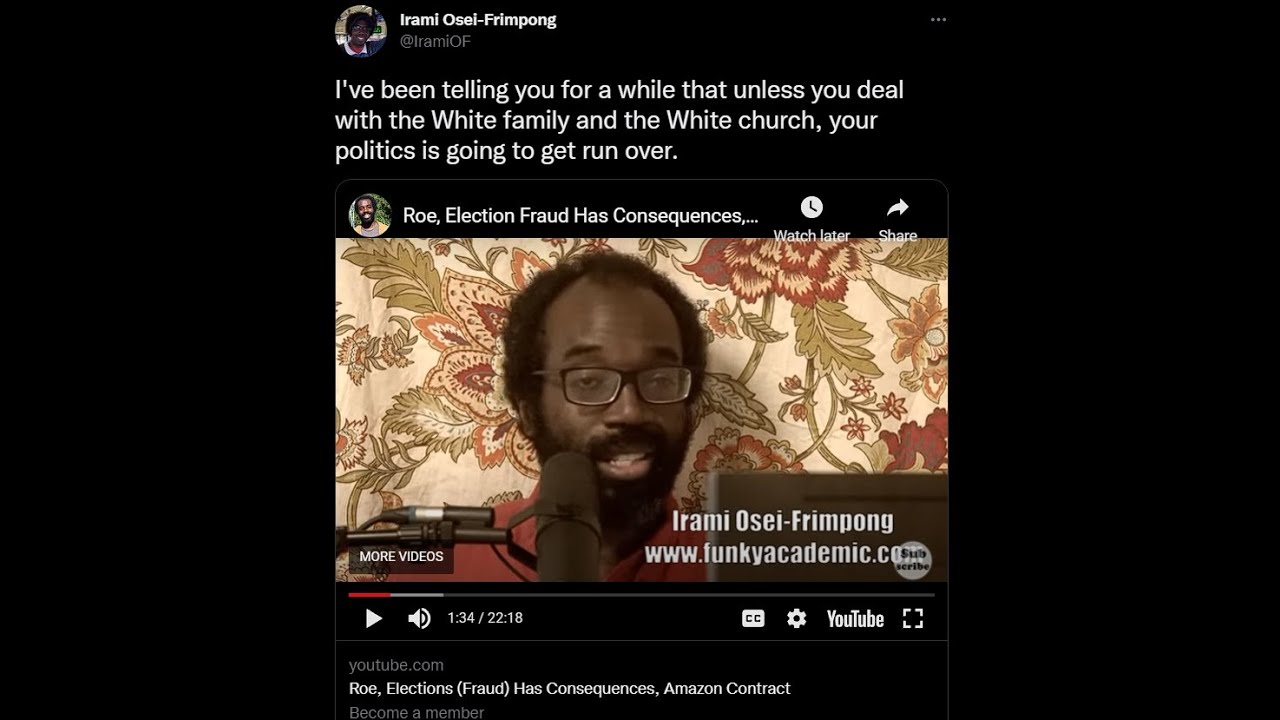
Task: Click the 1:34 / 22:18 time display
Action: click(x=485, y=618)
